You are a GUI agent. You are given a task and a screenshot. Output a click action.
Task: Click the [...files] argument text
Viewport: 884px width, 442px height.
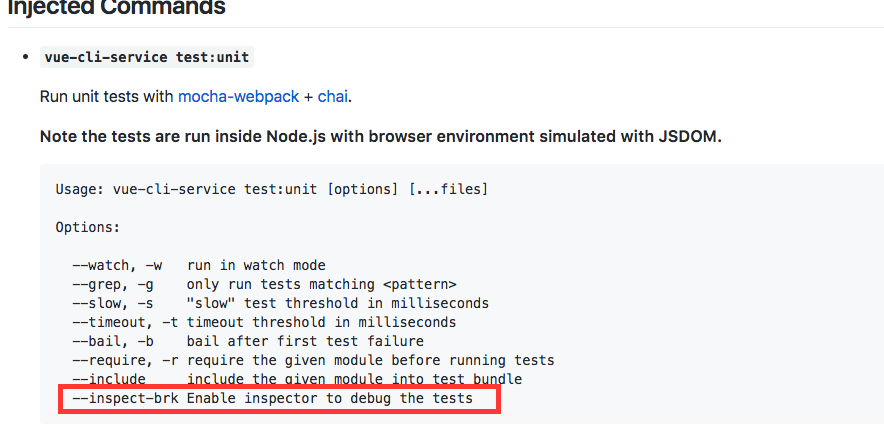coord(448,189)
